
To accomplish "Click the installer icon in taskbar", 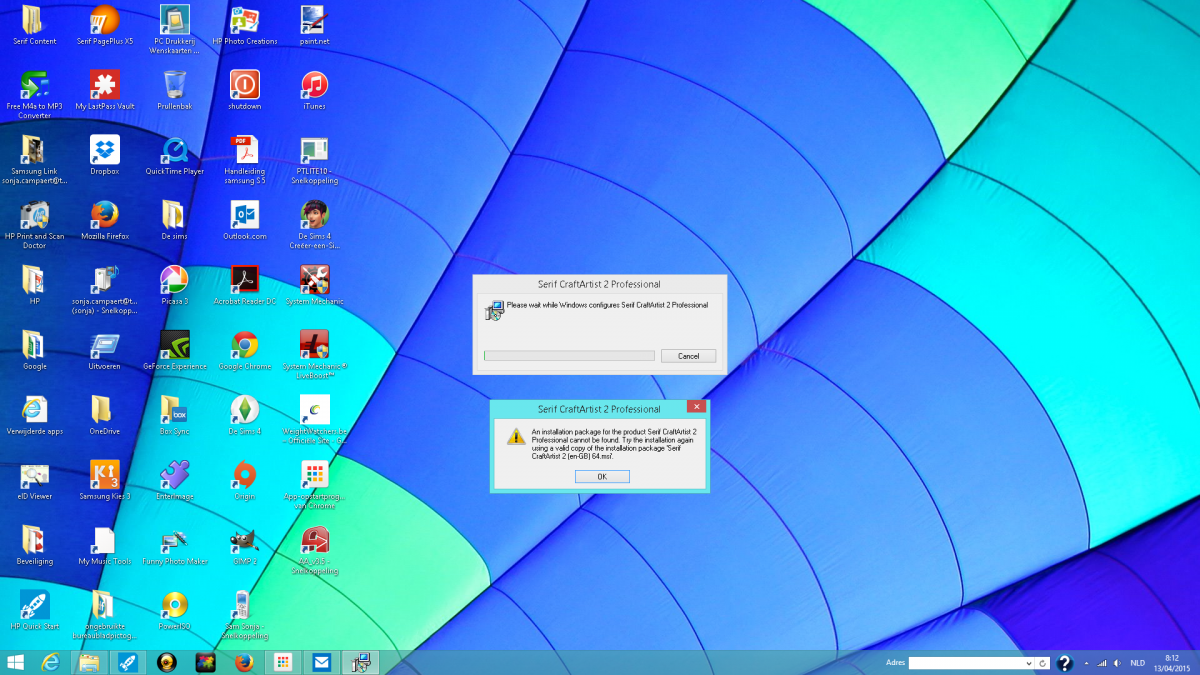I will point(359,662).
